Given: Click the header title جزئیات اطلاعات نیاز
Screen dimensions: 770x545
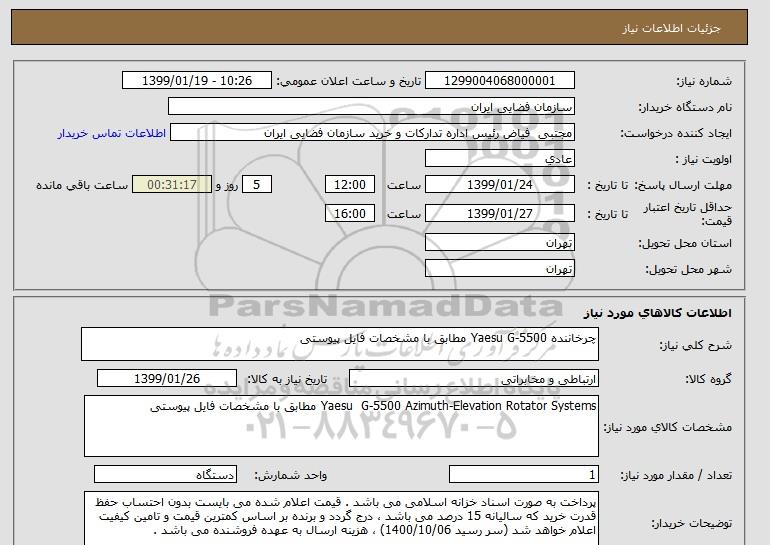Looking at the screenshot, I should click(671, 28).
